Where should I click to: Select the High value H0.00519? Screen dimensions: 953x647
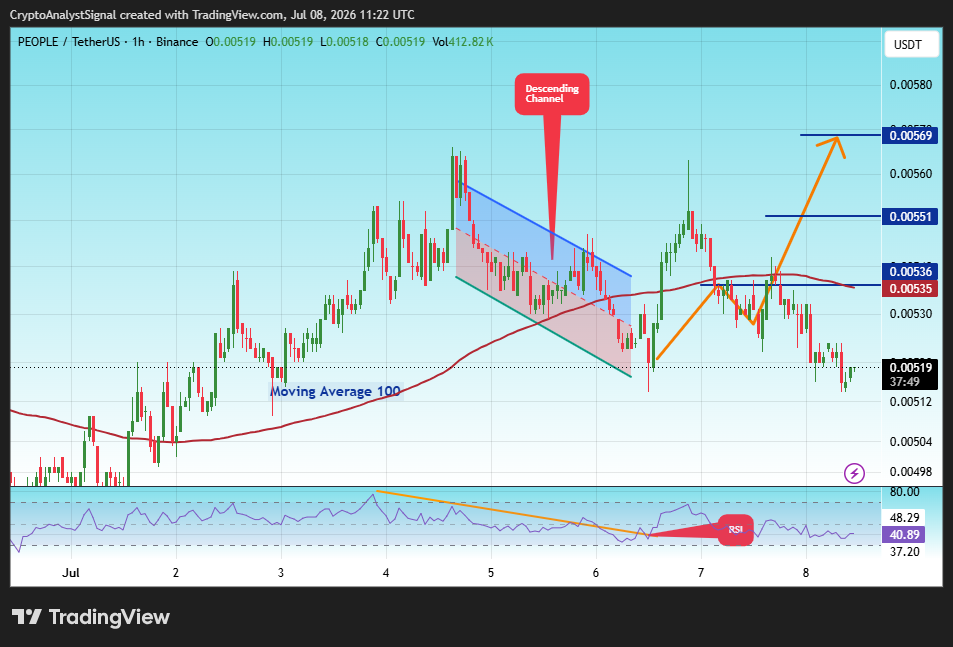[287, 42]
